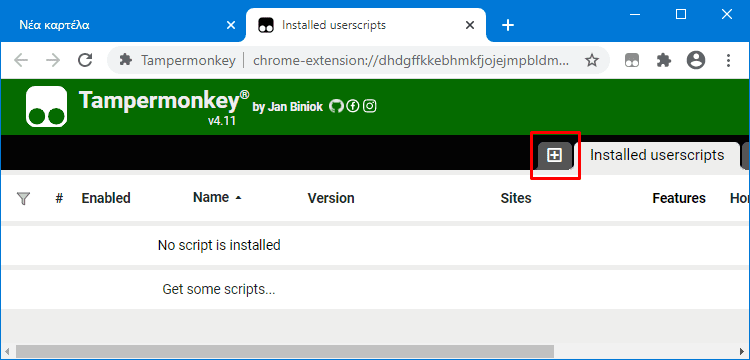Switch to Νέα καρτέλα browser tab

[x=122, y=25]
